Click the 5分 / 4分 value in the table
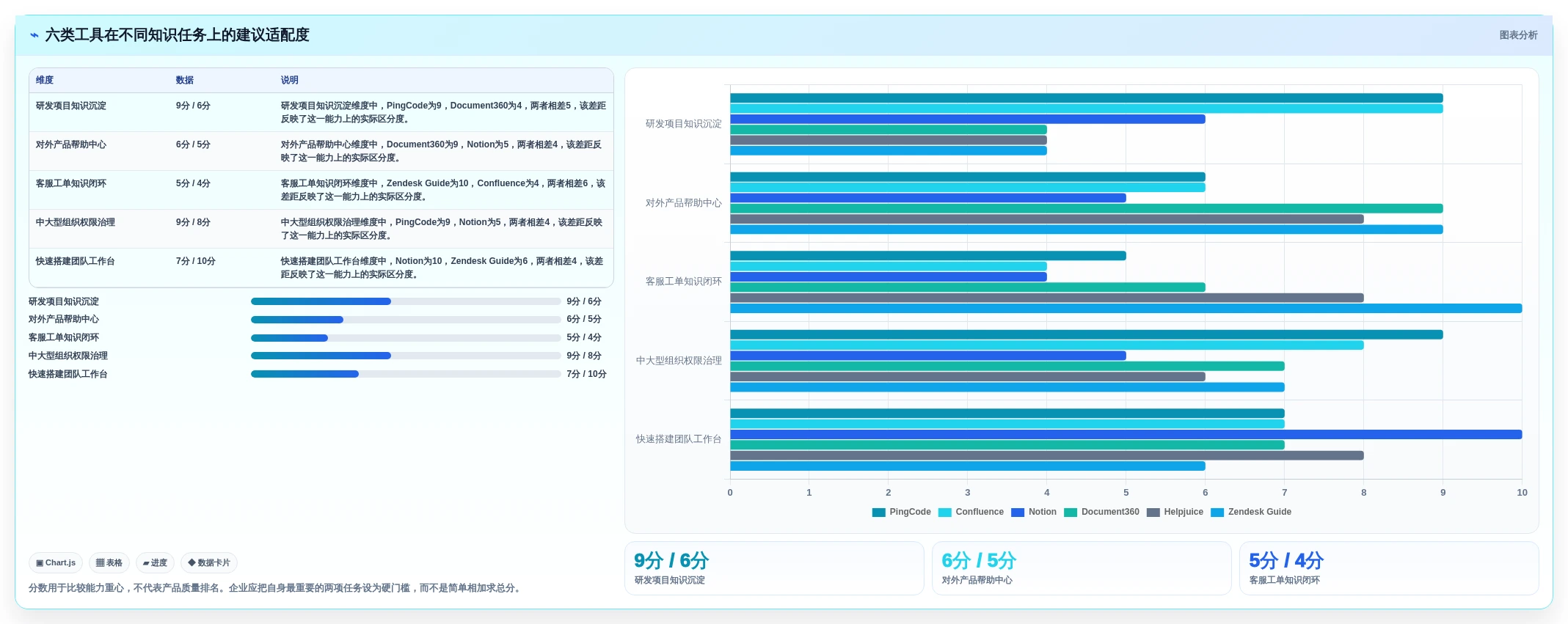 pos(193,184)
